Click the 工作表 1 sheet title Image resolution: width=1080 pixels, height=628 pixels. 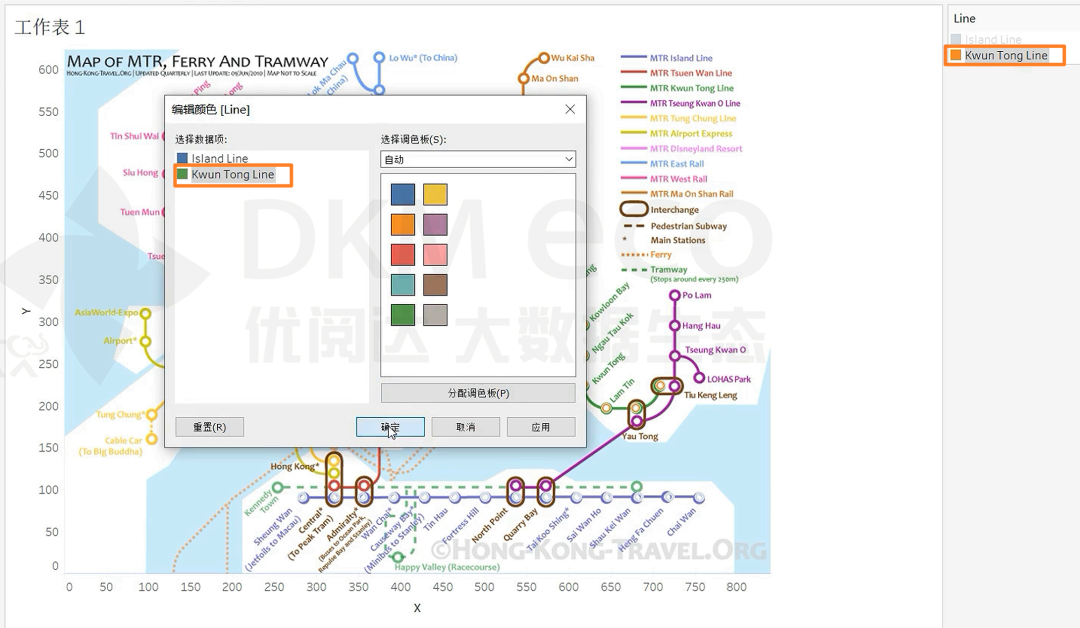(50, 28)
